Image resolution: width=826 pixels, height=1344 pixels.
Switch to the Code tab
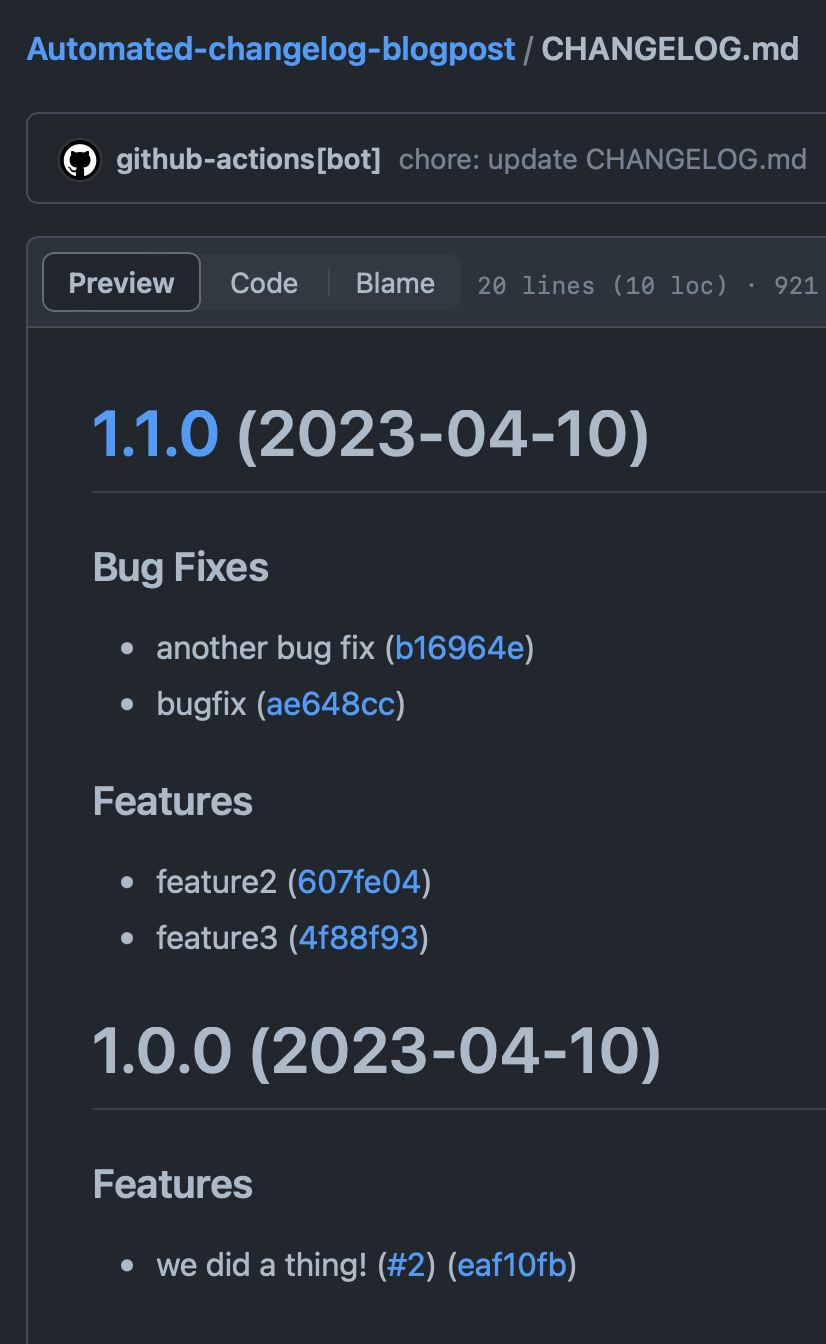[x=263, y=282]
